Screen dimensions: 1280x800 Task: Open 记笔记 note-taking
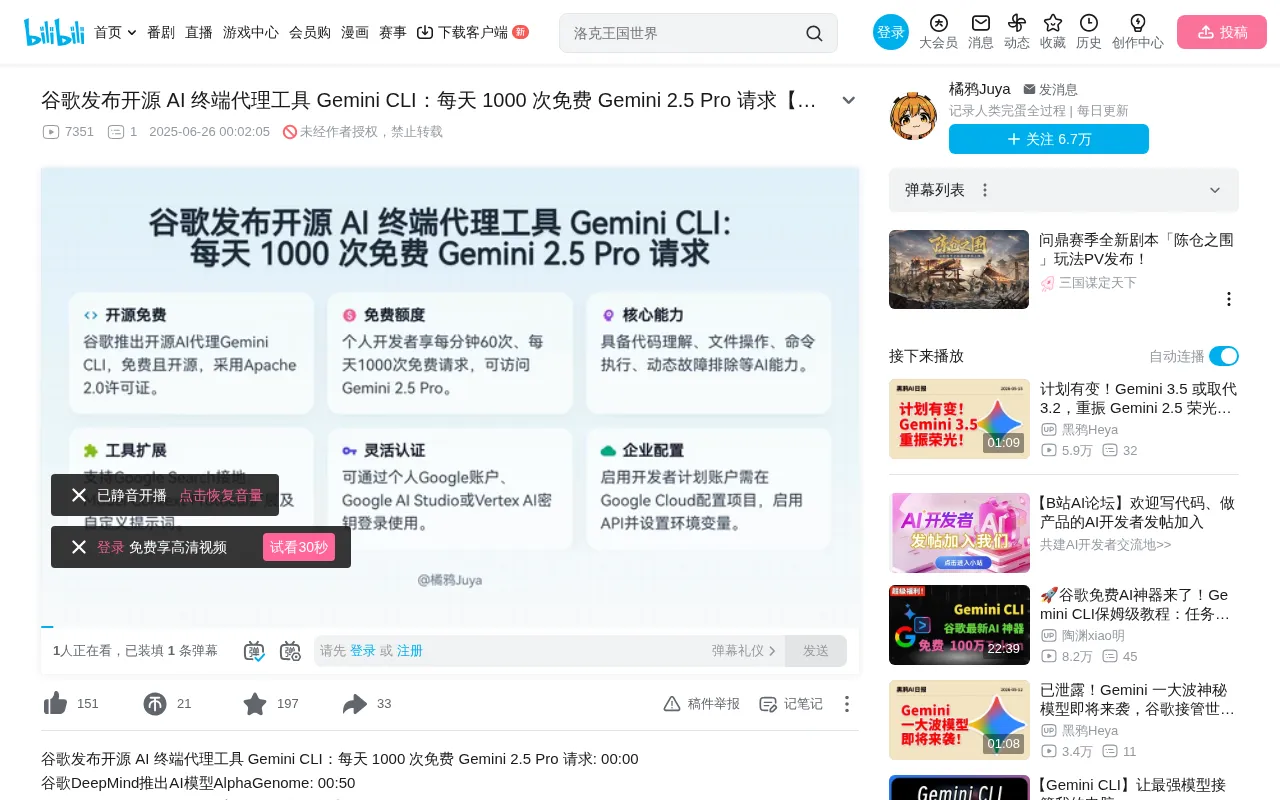pos(790,704)
